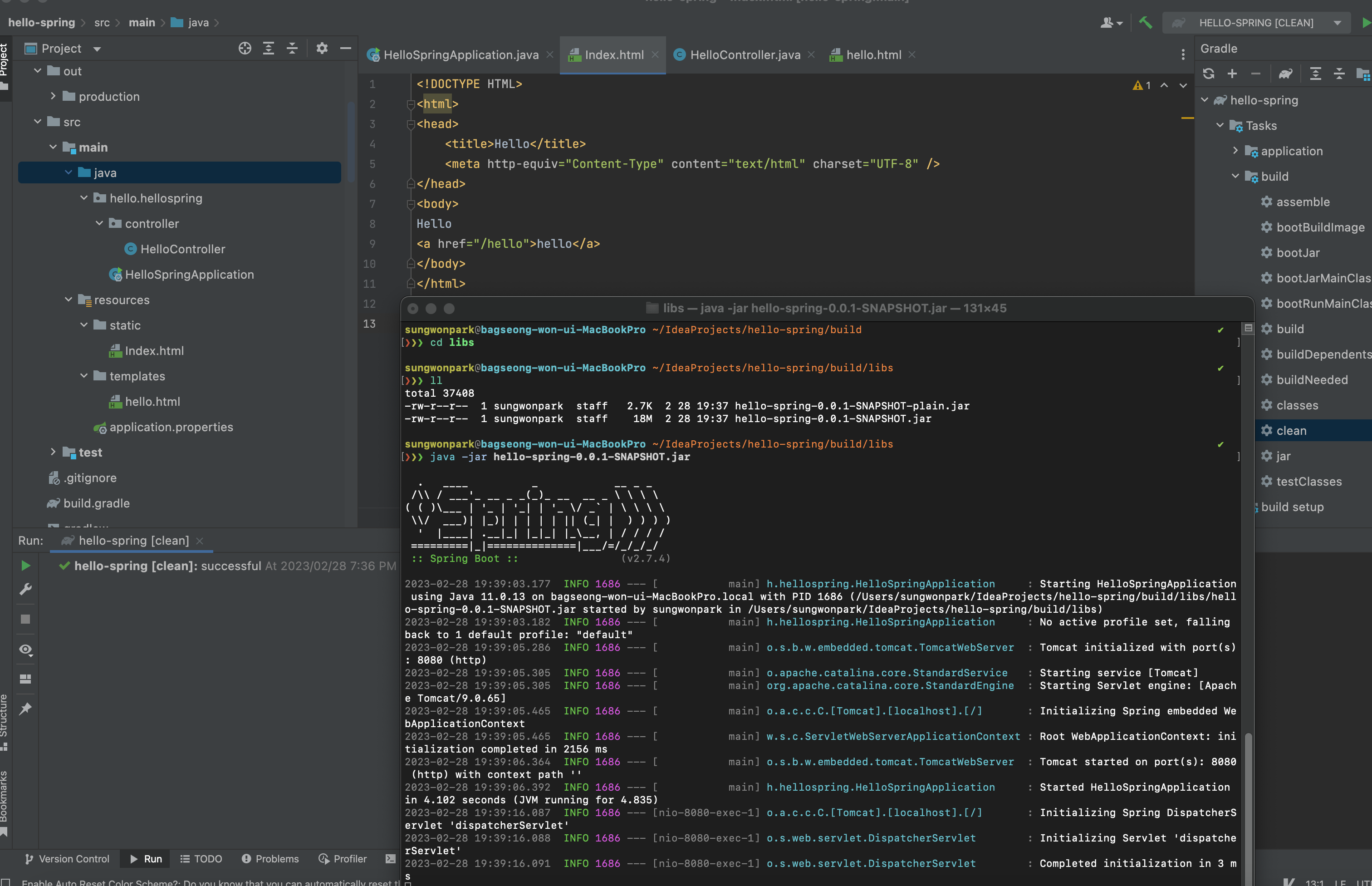
Task: Collapse the controller package
Action: 99,223
